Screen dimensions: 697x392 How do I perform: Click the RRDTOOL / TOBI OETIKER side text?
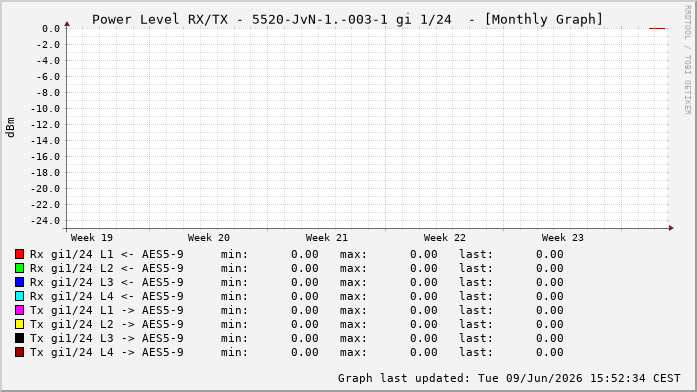coord(687,60)
